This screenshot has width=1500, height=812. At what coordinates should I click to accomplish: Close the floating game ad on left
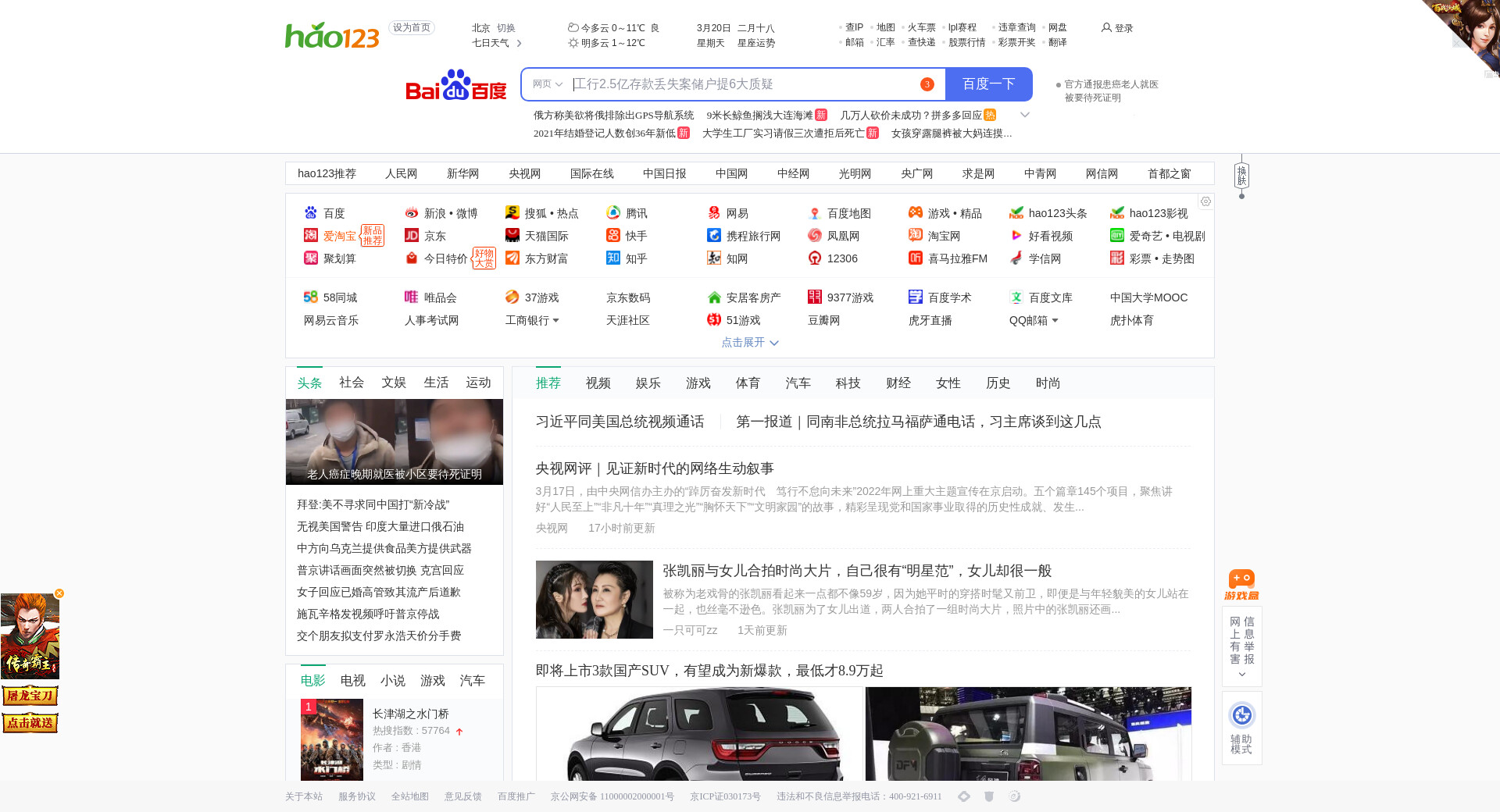[59, 593]
